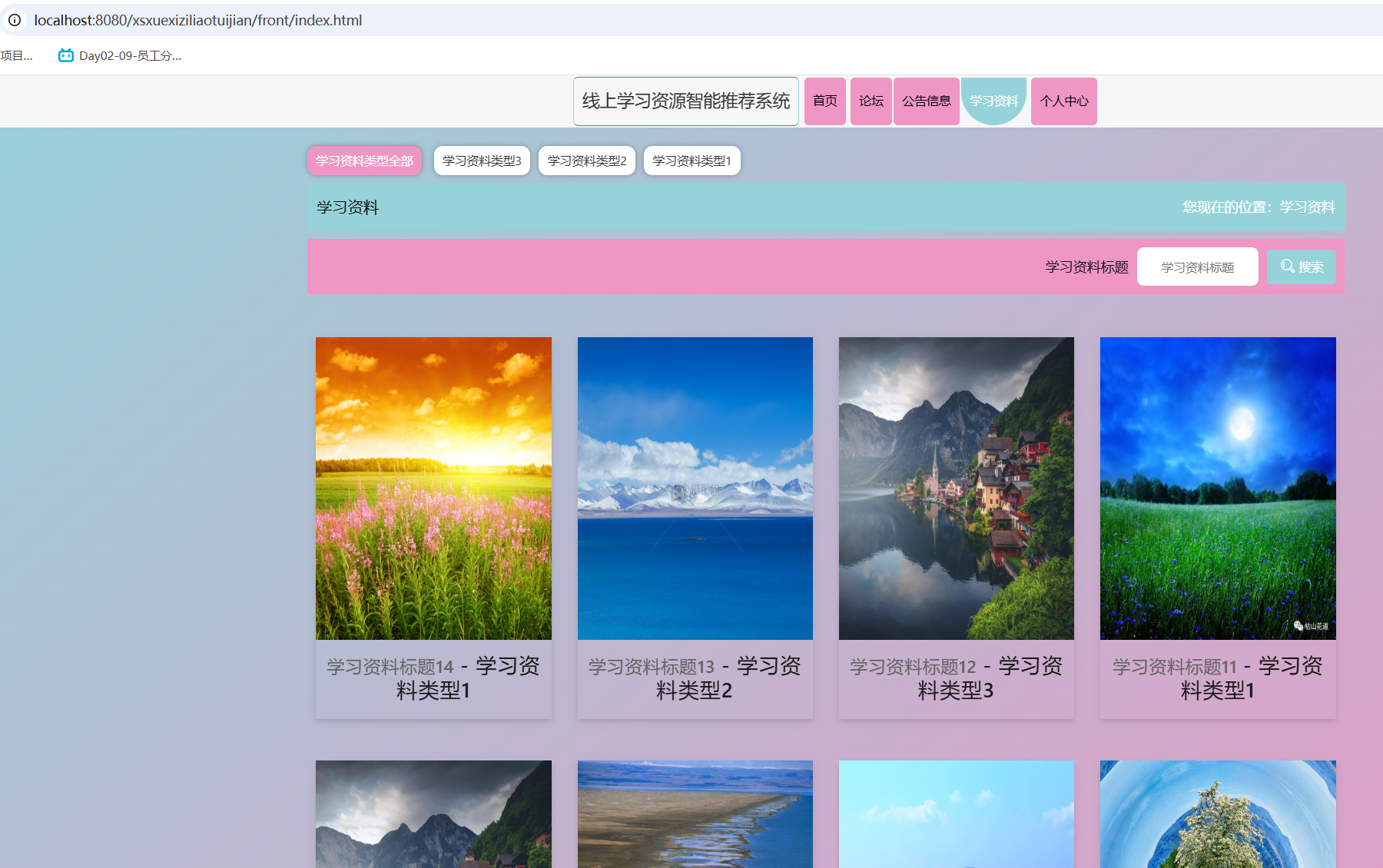Click the magnifier icon in search button

[x=1287, y=267]
